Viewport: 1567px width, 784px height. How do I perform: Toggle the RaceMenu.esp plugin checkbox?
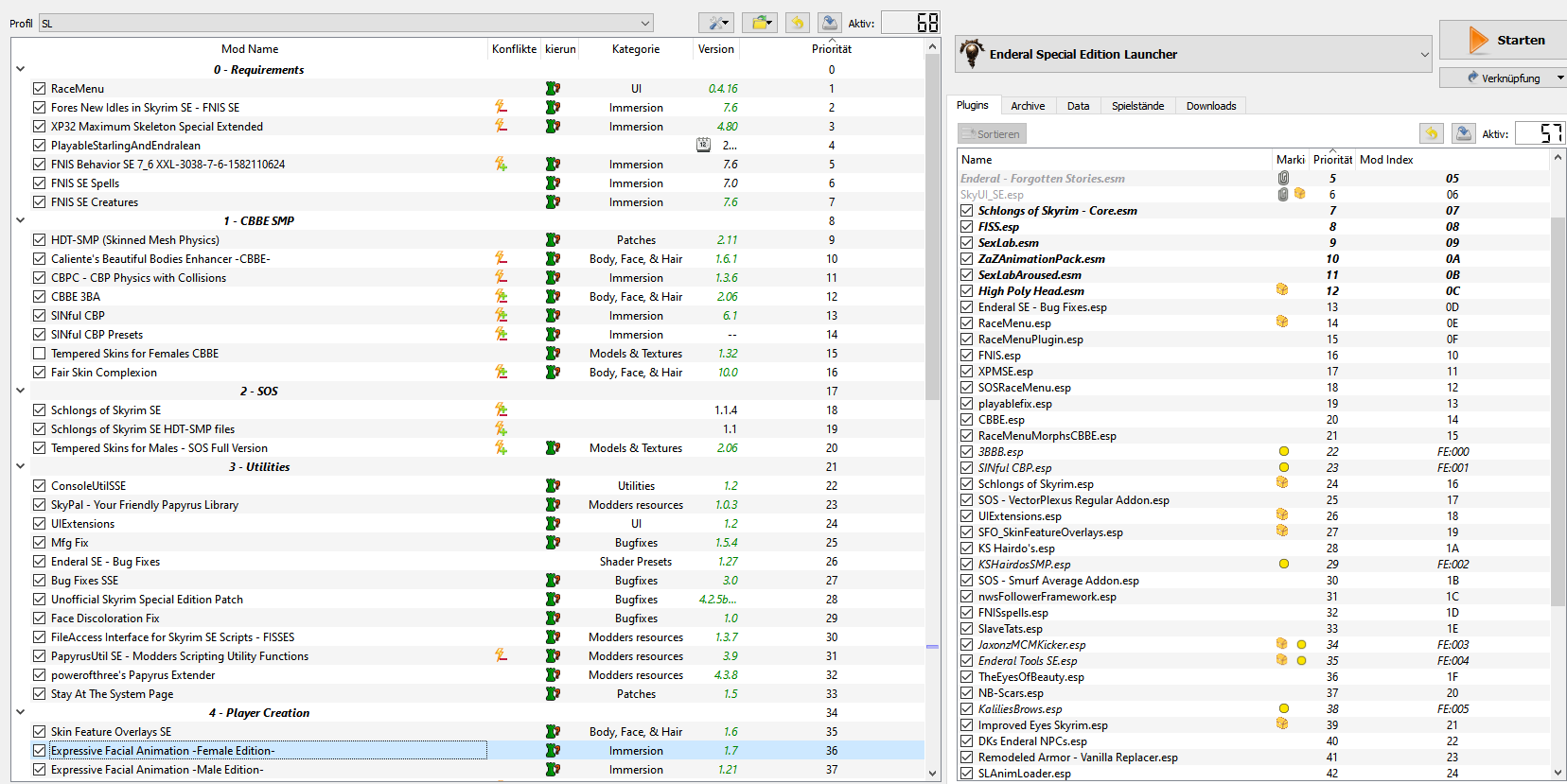(966, 323)
